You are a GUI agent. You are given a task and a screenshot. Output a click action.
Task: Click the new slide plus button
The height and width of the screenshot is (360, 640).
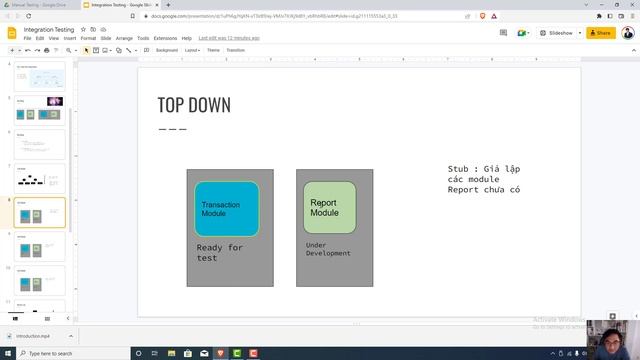(x=12, y=50)
